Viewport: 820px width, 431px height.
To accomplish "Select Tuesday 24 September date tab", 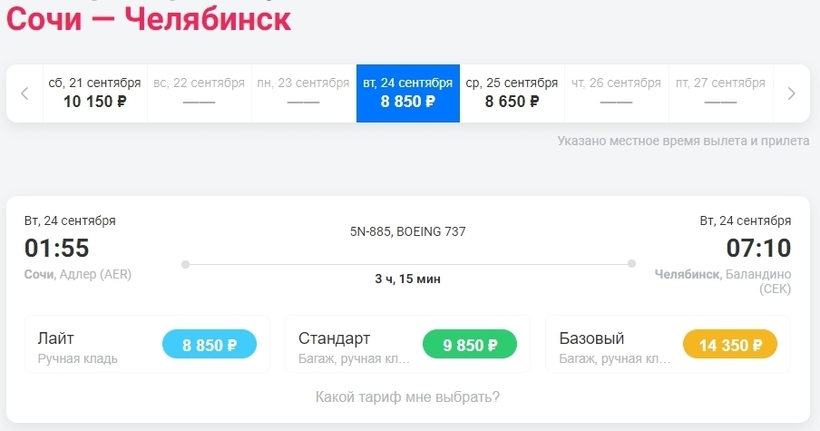I will coord(408,93).
